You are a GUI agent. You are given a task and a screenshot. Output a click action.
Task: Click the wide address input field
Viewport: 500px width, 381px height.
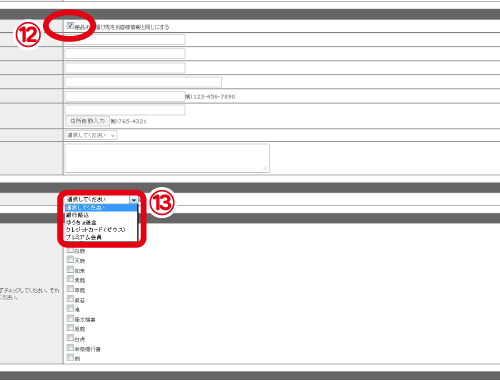tap(143, 82)
